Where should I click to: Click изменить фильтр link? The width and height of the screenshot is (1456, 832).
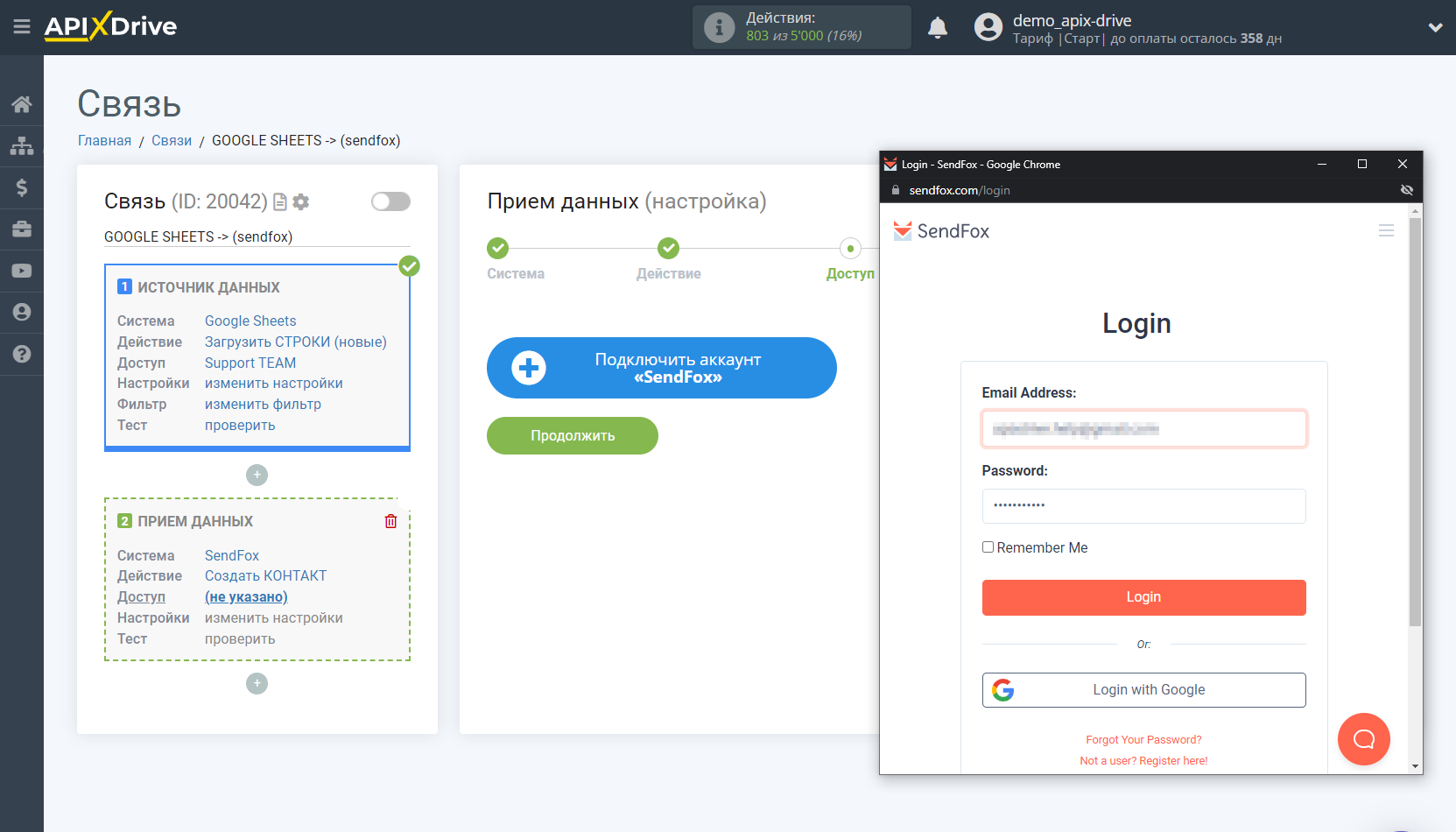point(263,404)
